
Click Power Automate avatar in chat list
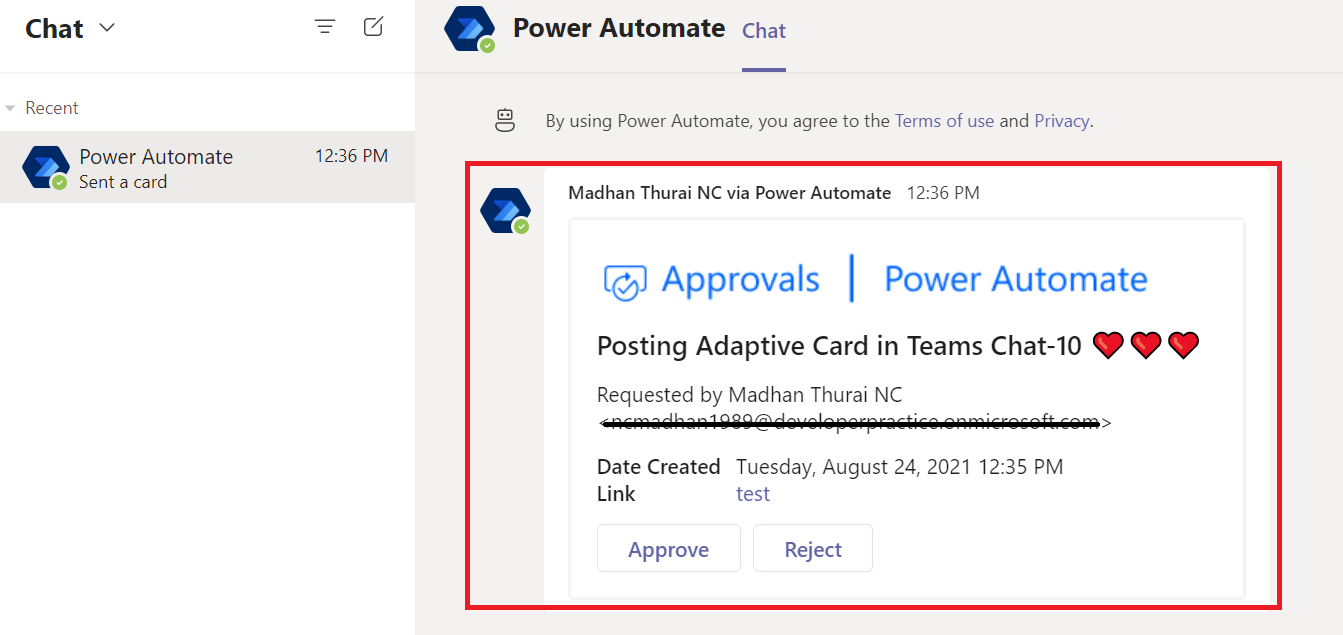[x=46, y=168]
